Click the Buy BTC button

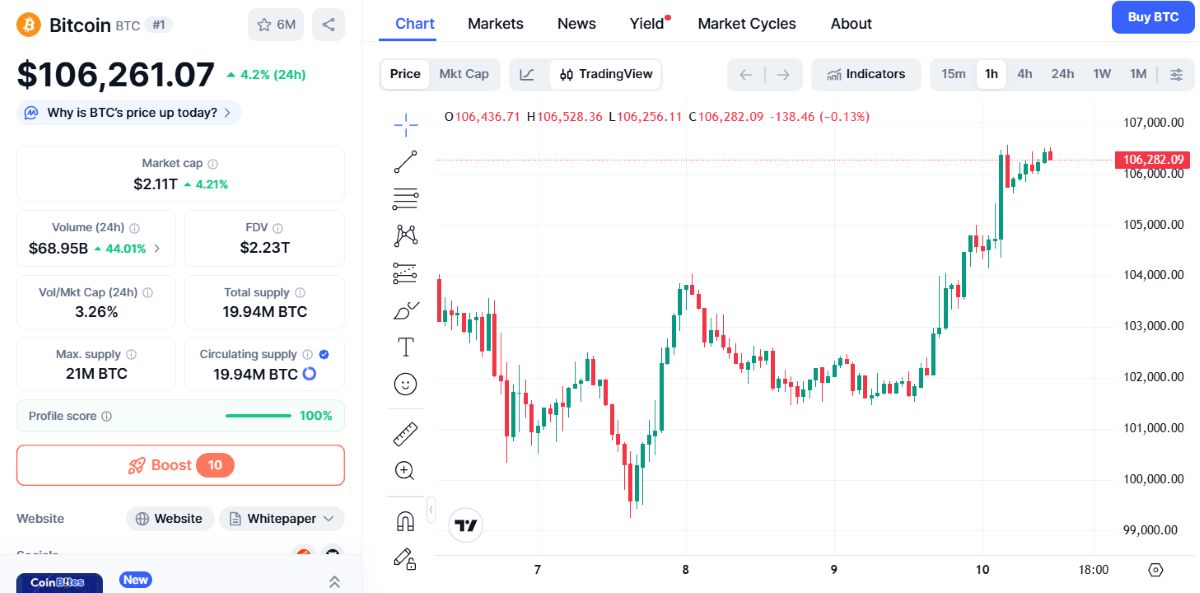point(1152,17)
